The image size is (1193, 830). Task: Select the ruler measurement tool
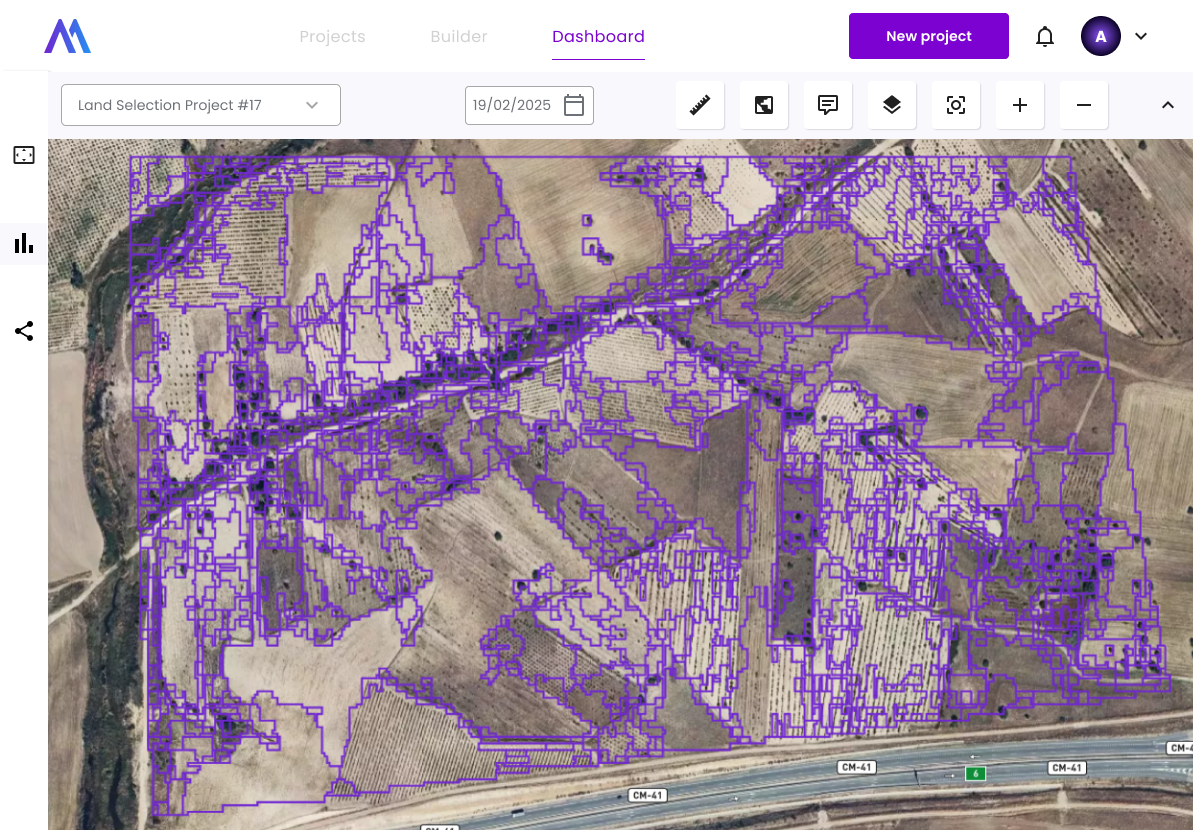click(x=700, y=105)
